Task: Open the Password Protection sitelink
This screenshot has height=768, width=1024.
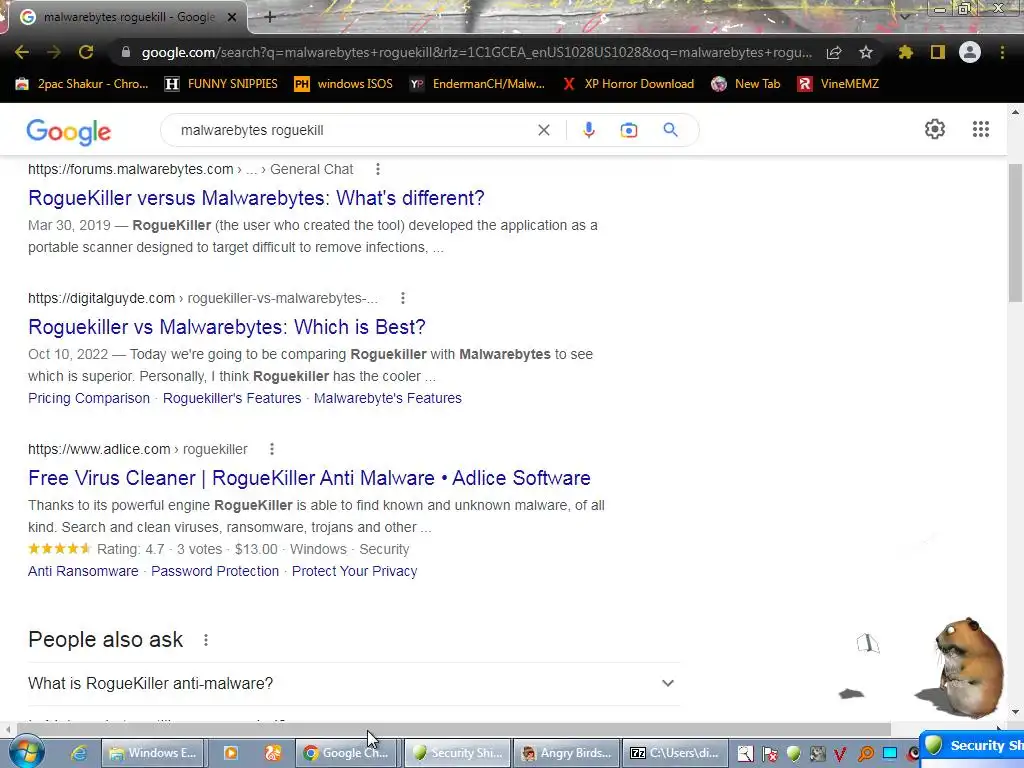Action: click(x=215, y=571)
